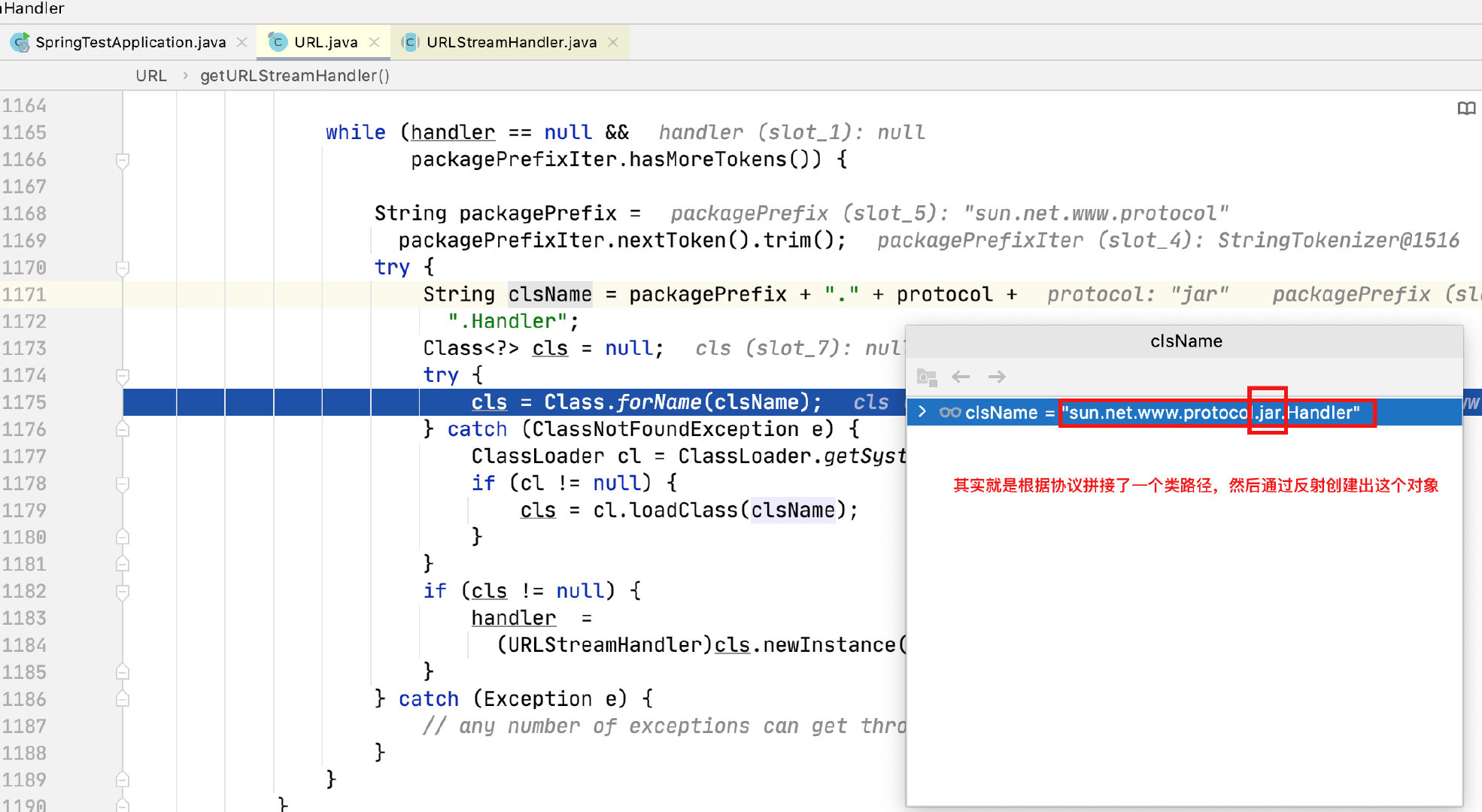The image size is (1482, 812).
Task: Select getURLStreamHandler() in the breadcrumb
Action: (295, 76)
